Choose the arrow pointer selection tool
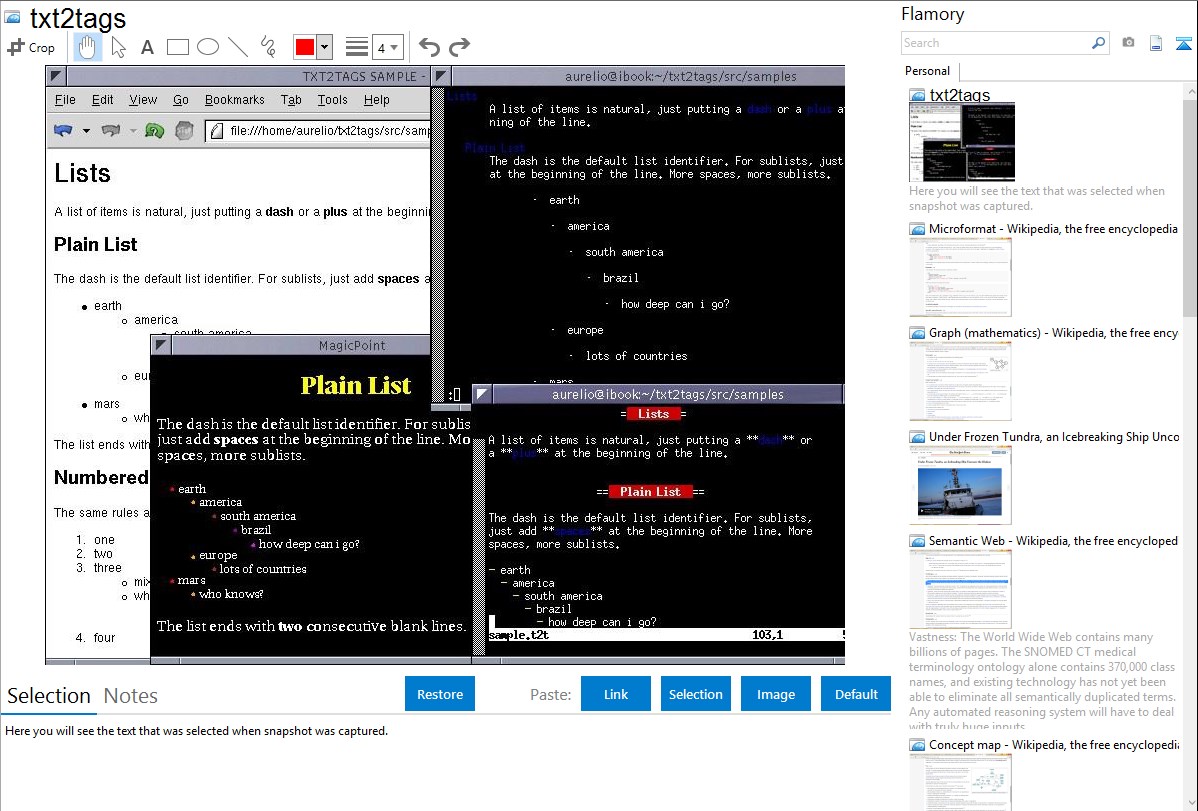Image resolution: width=1198 pixels, height=811 pixels. pos(118,47)
